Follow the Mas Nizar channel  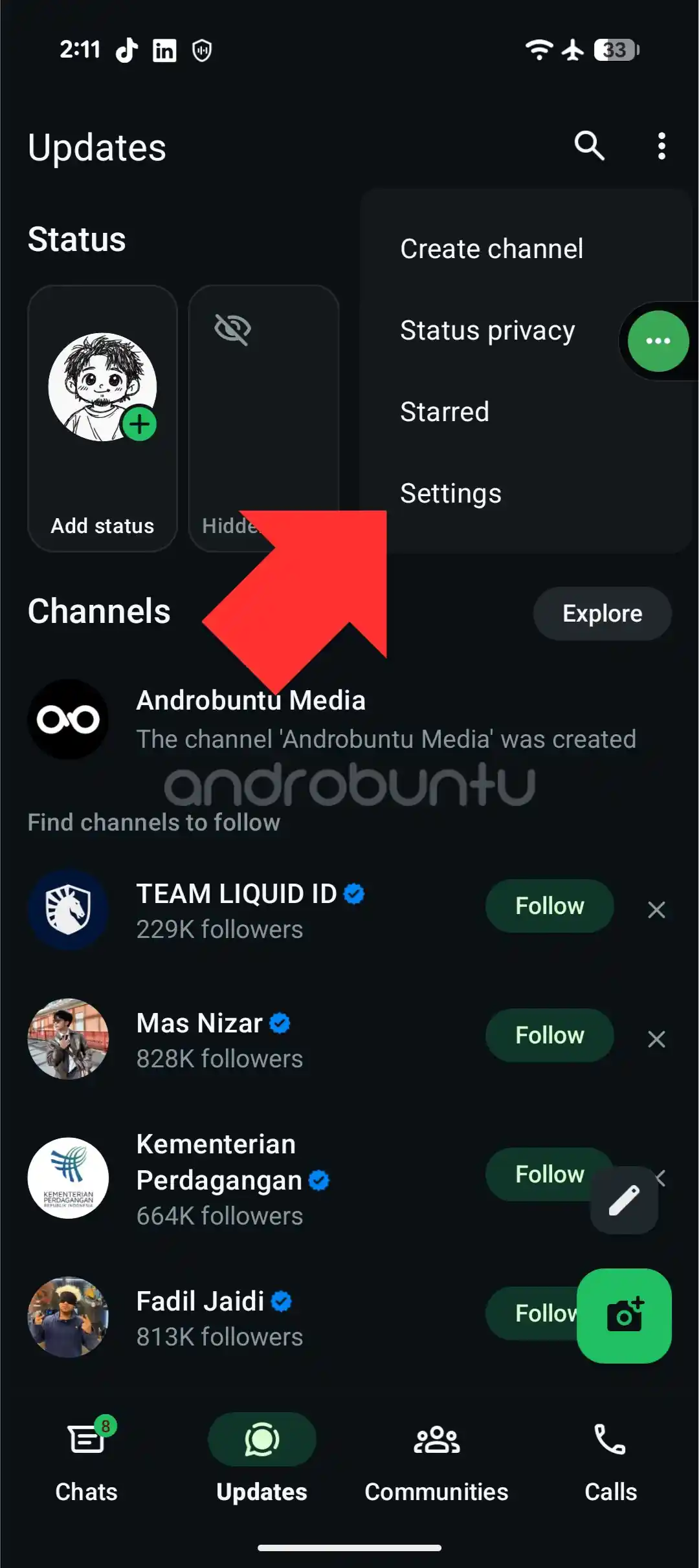549,1035
